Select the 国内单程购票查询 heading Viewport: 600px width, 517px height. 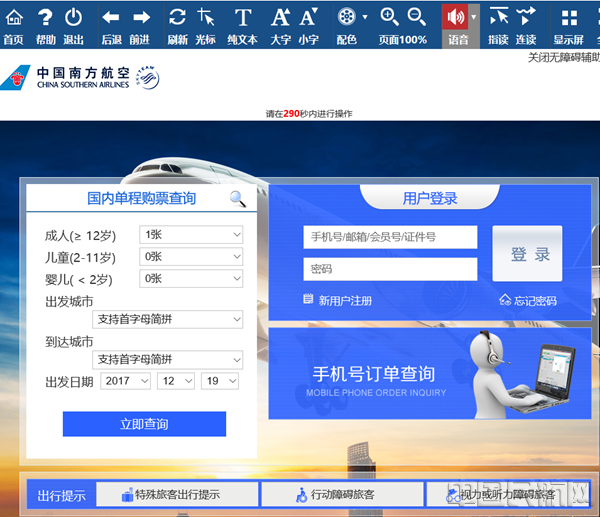pos(142,198)
